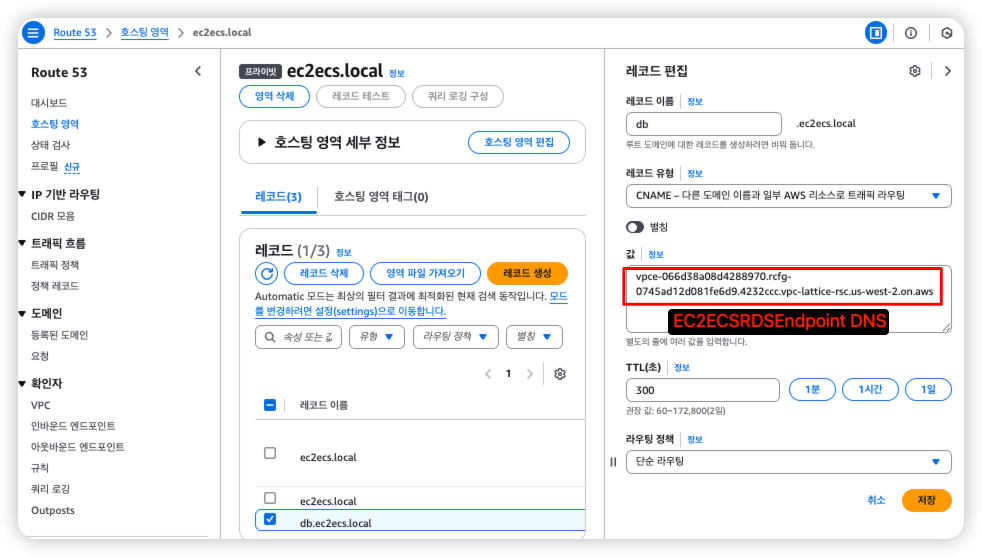This screenshot has height=557, width=982.
Task: Switch to the 레코드(3) tab
Action: pyautogui.click(x=278, y=197)
